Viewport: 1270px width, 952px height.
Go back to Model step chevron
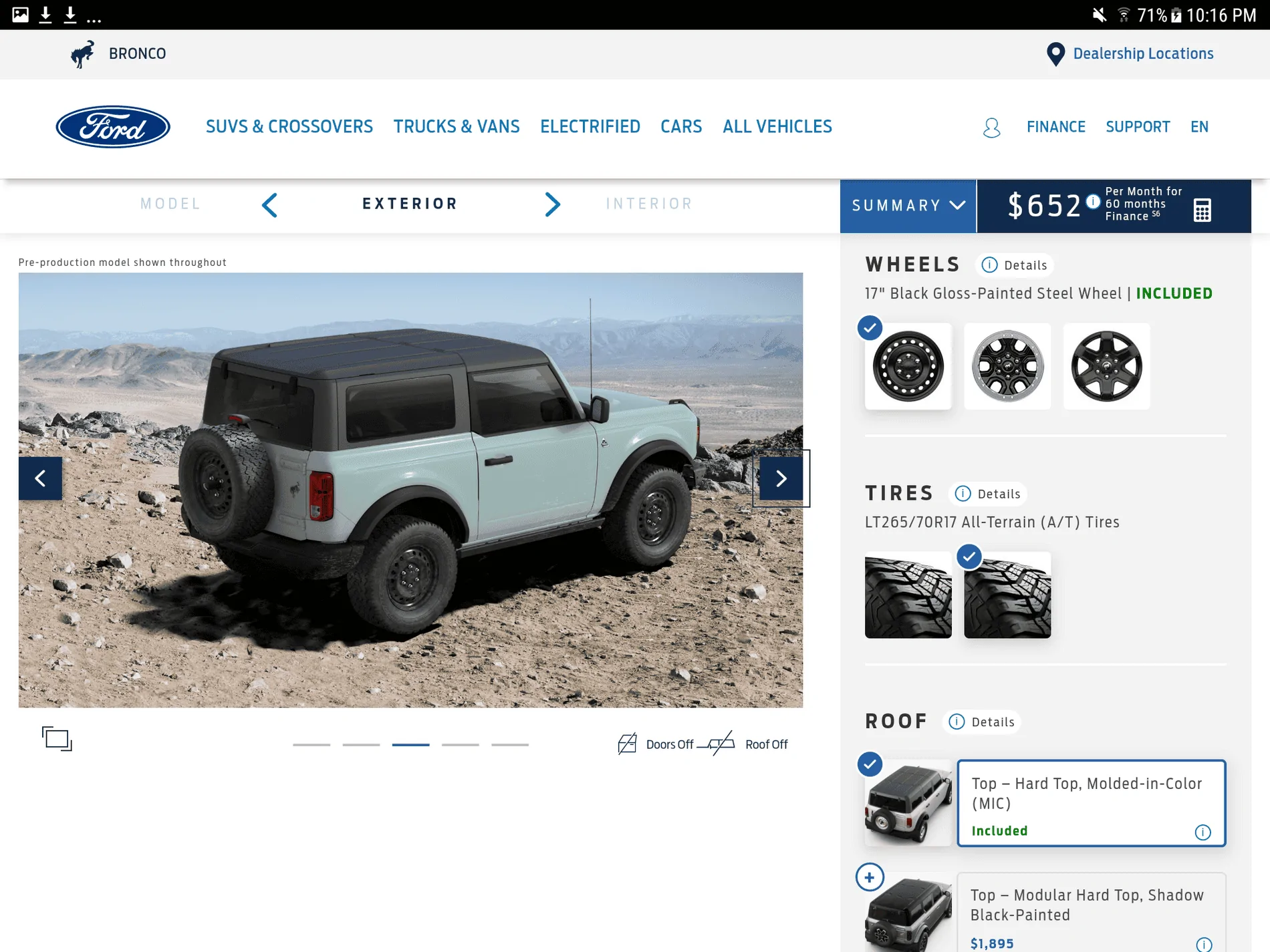[x=269, y=205]
